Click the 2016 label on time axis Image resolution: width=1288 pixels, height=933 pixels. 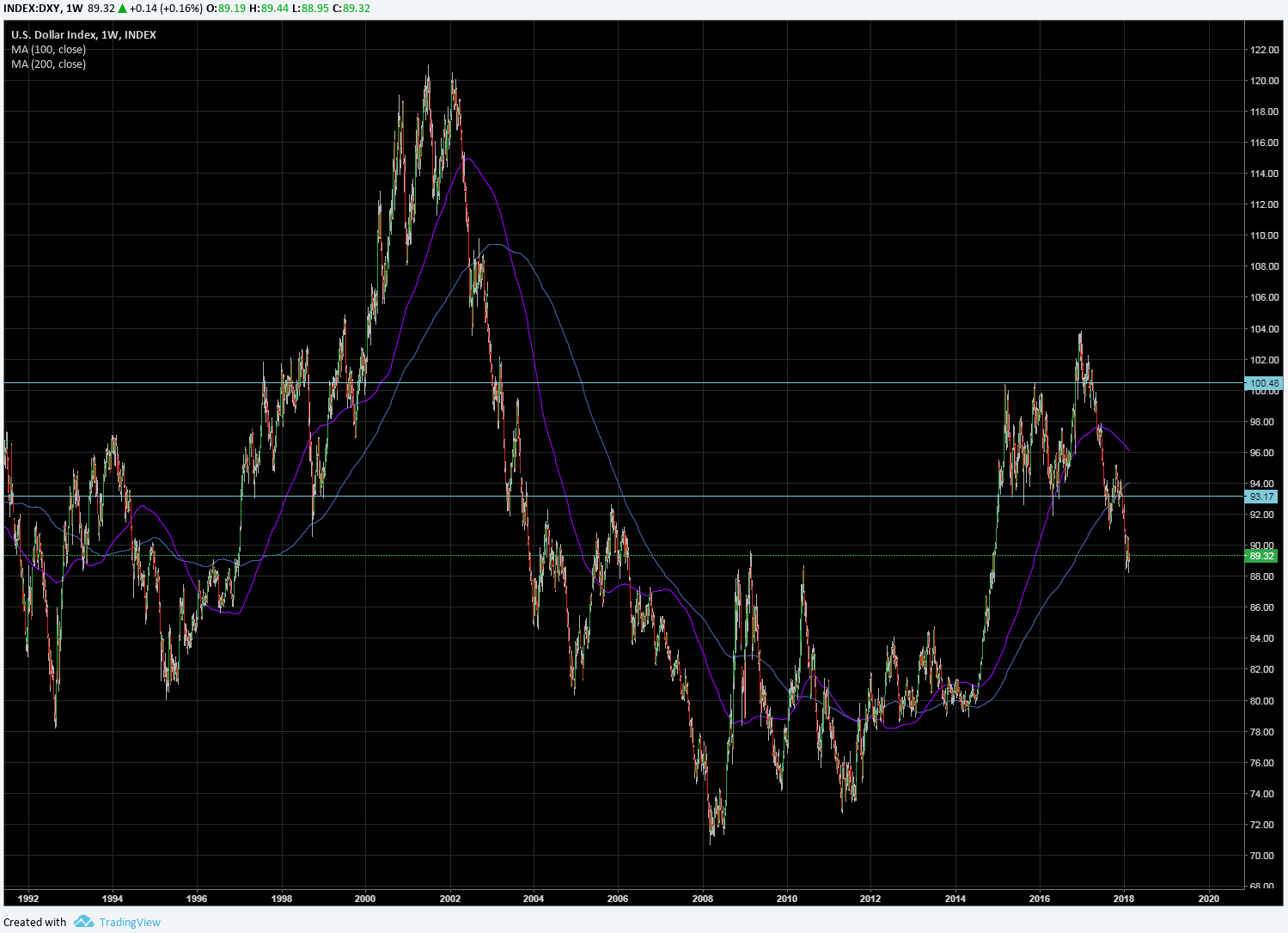[x=1040, y=899]
